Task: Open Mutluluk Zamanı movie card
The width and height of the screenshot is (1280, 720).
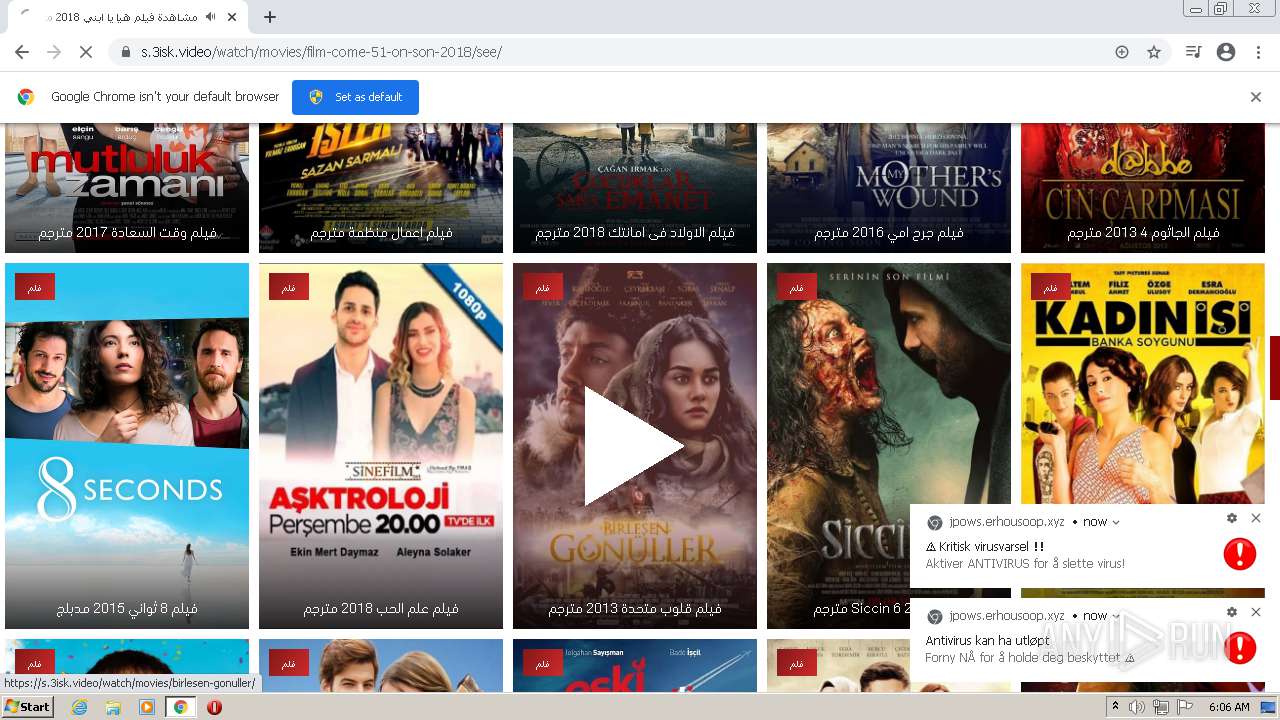Action: 127,187
